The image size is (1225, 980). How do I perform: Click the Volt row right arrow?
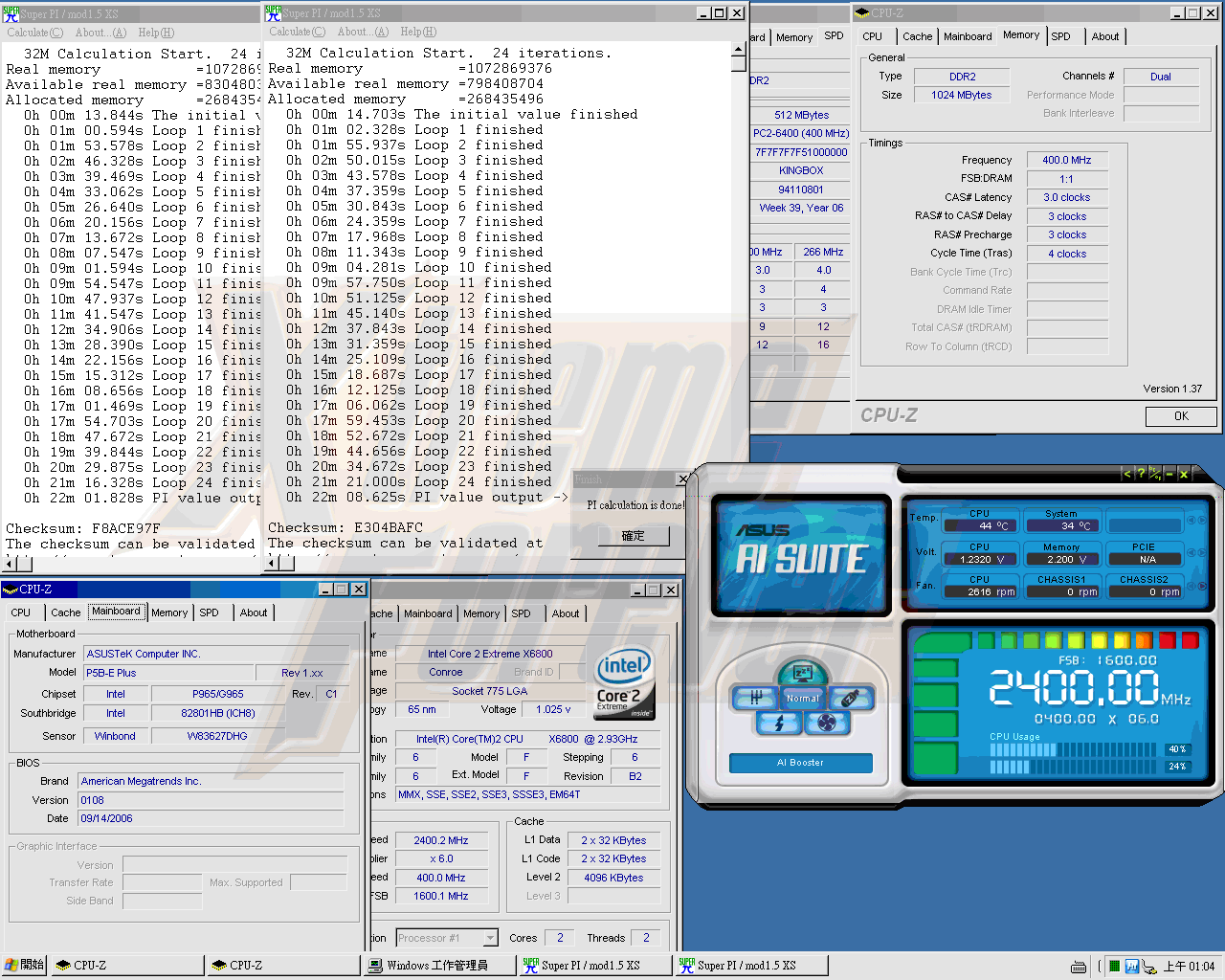[x=1201, y=552]
